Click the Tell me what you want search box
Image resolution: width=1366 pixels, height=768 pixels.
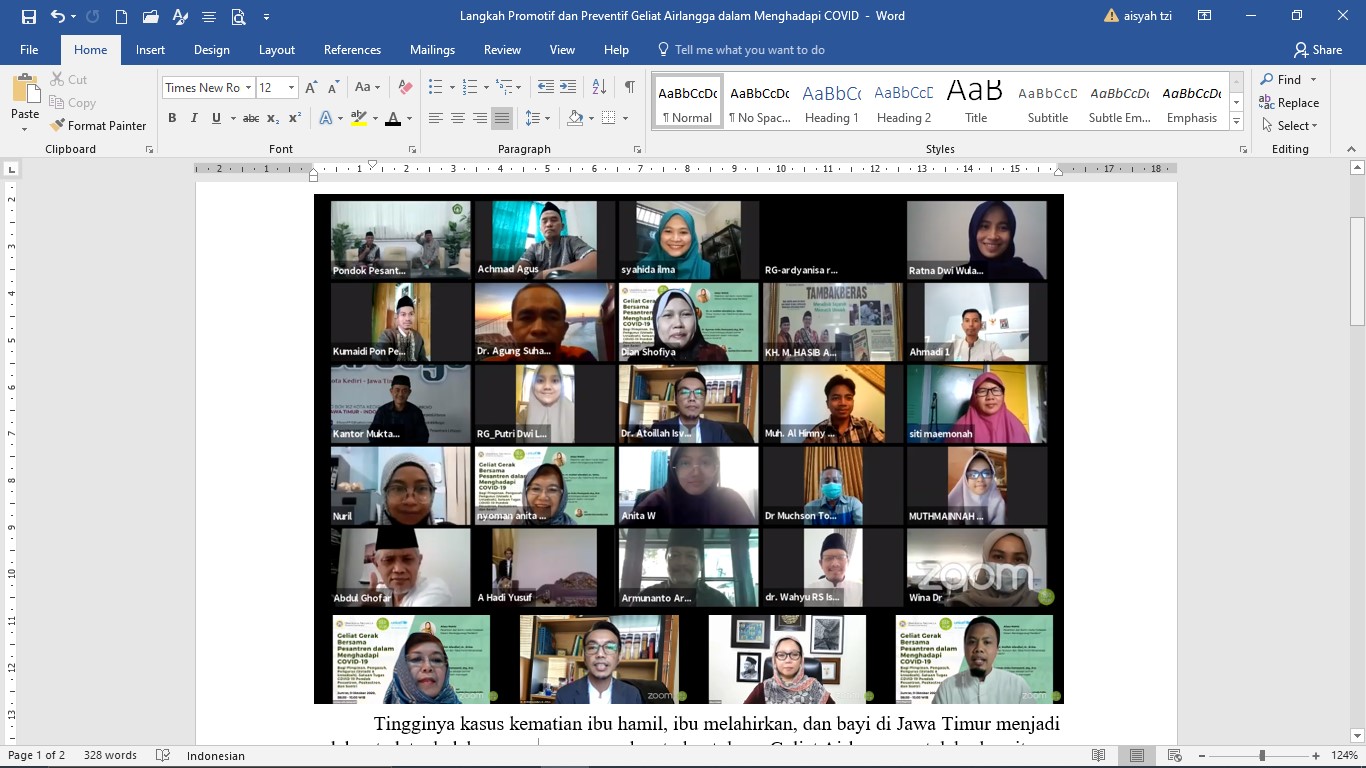coord(749,50)
